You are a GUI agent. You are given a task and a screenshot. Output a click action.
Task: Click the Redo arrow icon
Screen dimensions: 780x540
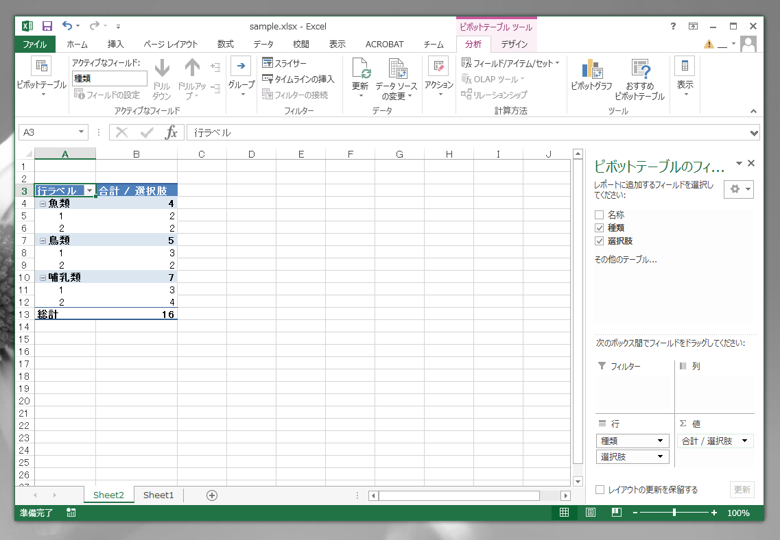point(95,25)
